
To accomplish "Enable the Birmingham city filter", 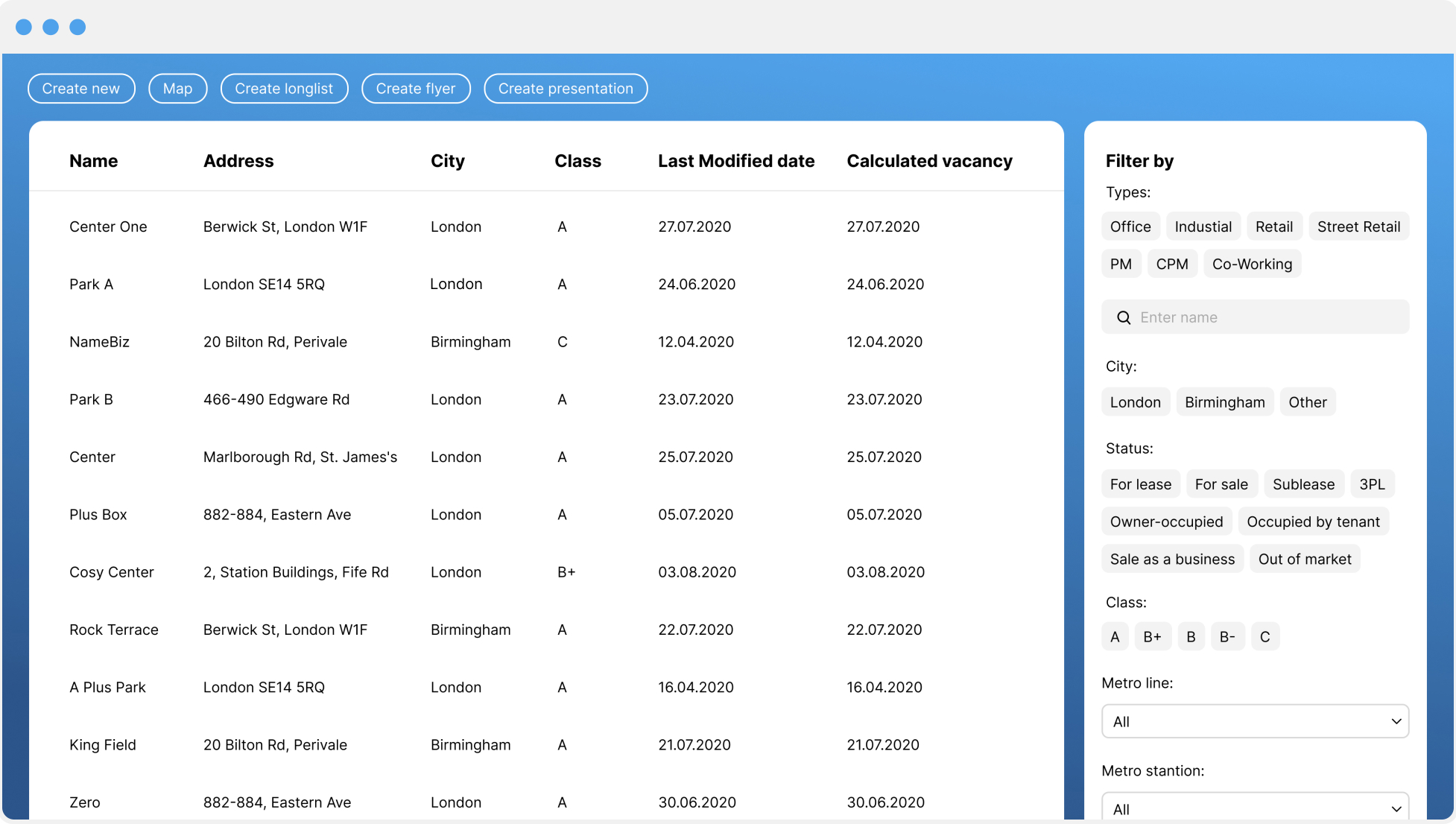I will 1224,402.
